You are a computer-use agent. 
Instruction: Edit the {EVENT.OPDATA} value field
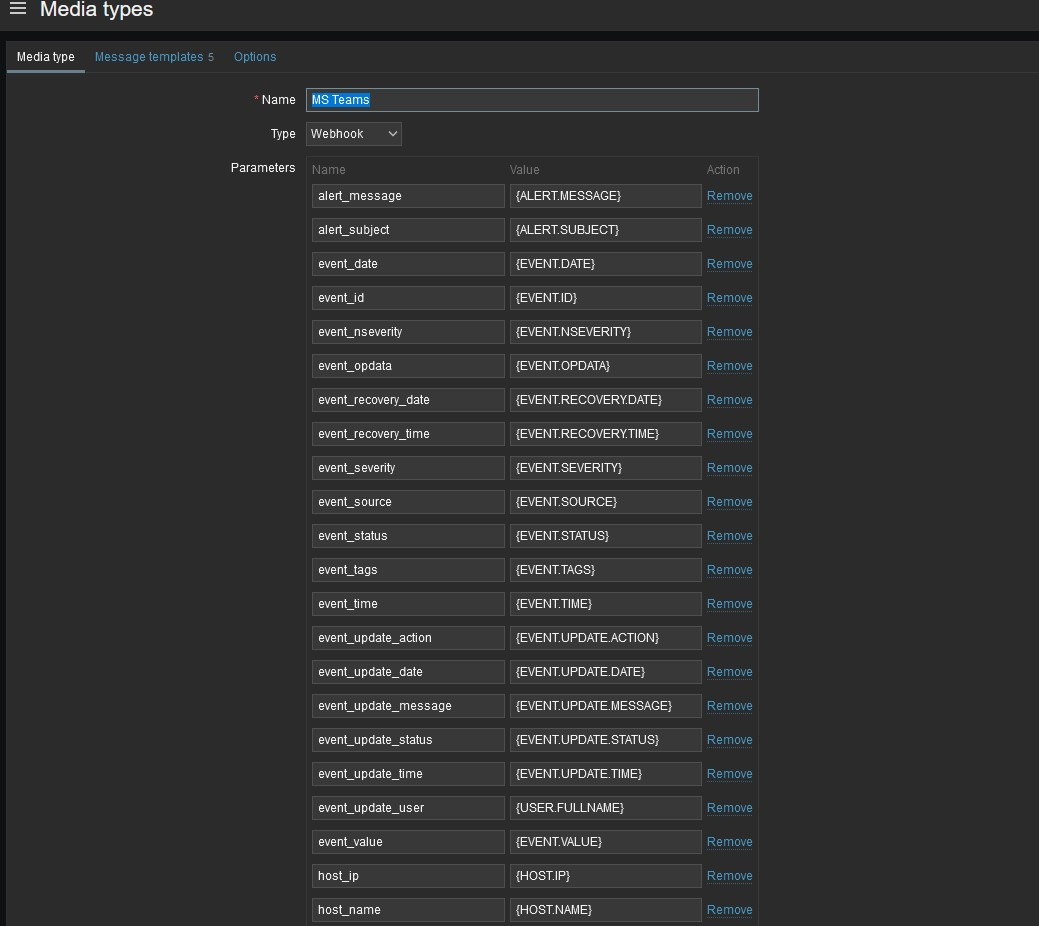point(606,366)
